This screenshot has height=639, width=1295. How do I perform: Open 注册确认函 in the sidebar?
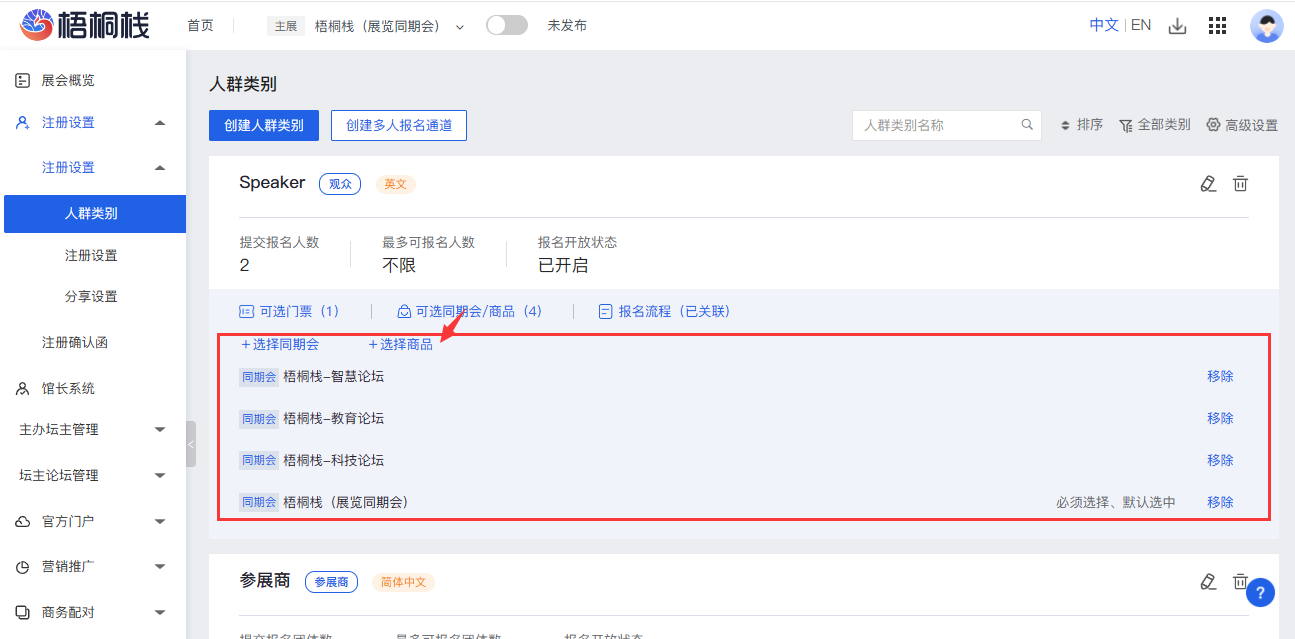tap(74, 343)
